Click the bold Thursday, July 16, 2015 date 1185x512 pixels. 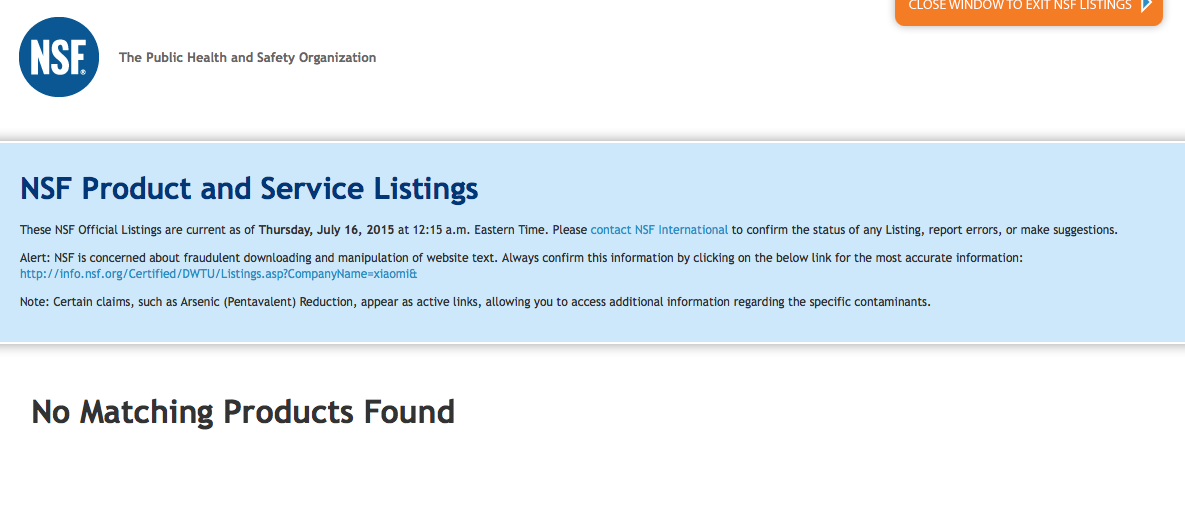[326, 230]
